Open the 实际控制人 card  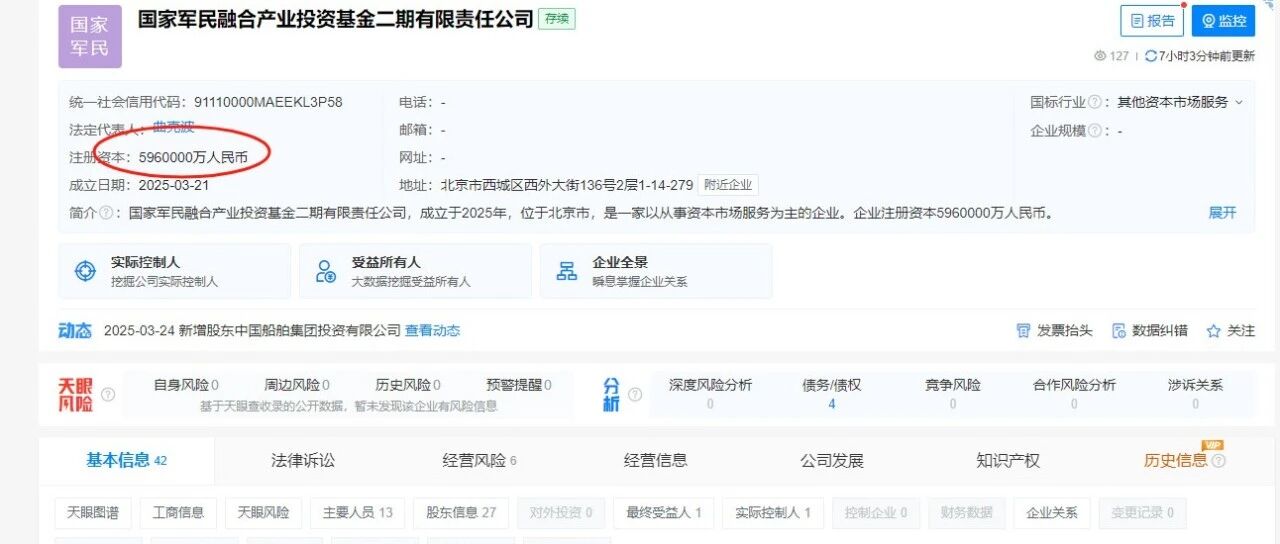(x=174, y=271)
